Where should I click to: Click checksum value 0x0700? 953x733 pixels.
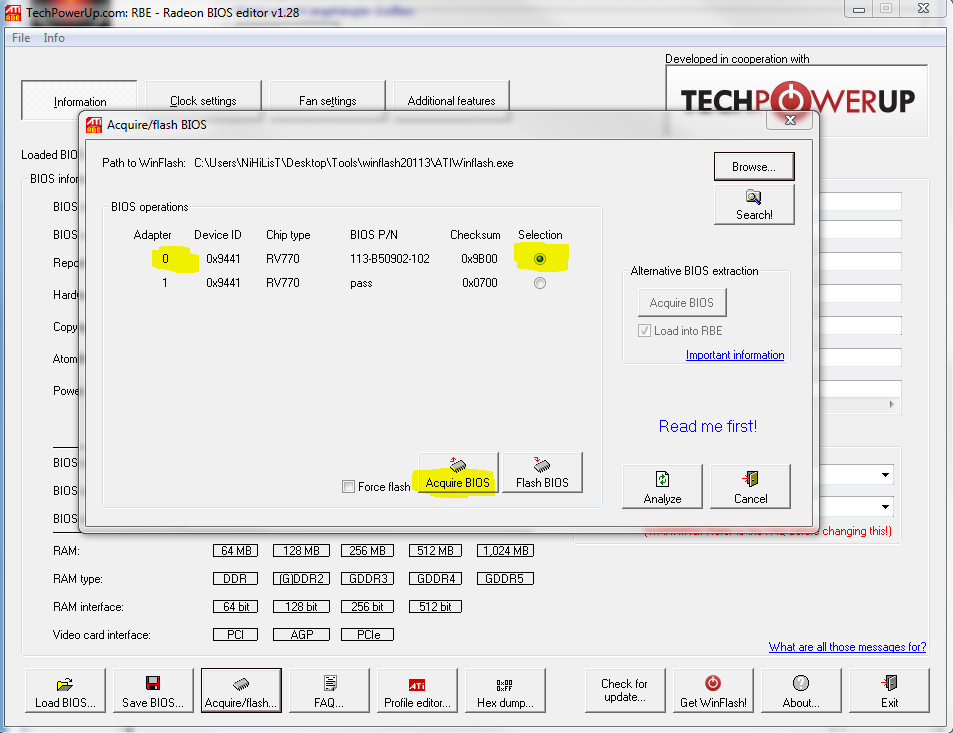480,283
